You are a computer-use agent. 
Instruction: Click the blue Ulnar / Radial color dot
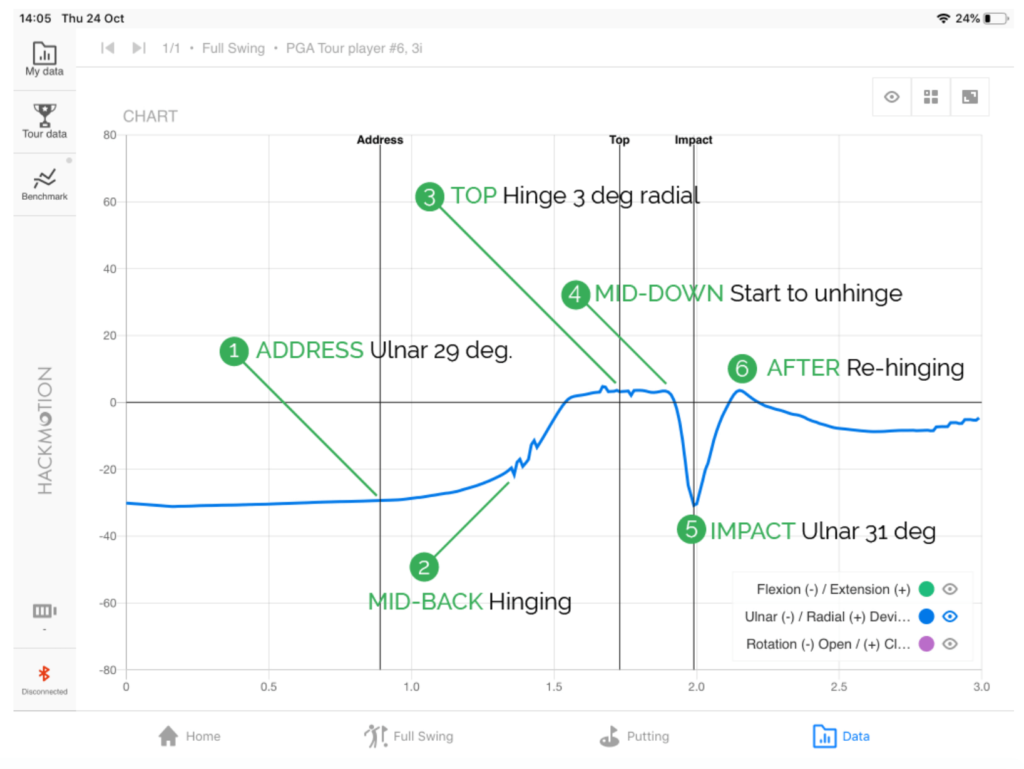pos(926,617)
